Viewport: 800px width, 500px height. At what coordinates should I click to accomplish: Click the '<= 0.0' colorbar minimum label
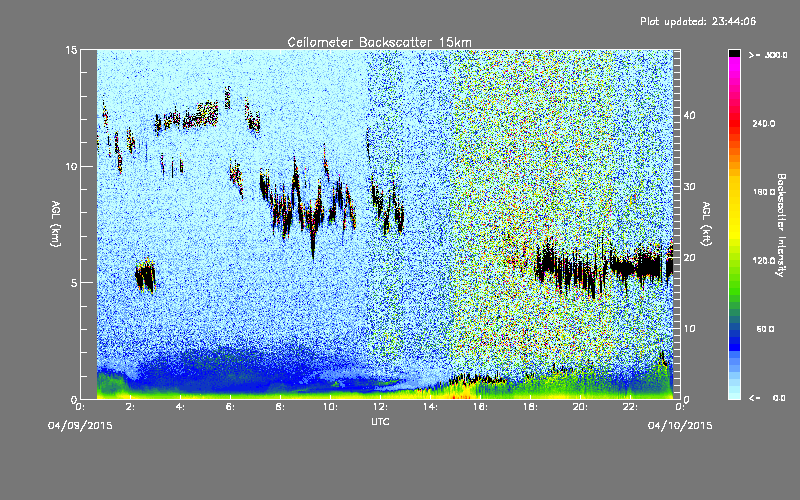[767, 398]
